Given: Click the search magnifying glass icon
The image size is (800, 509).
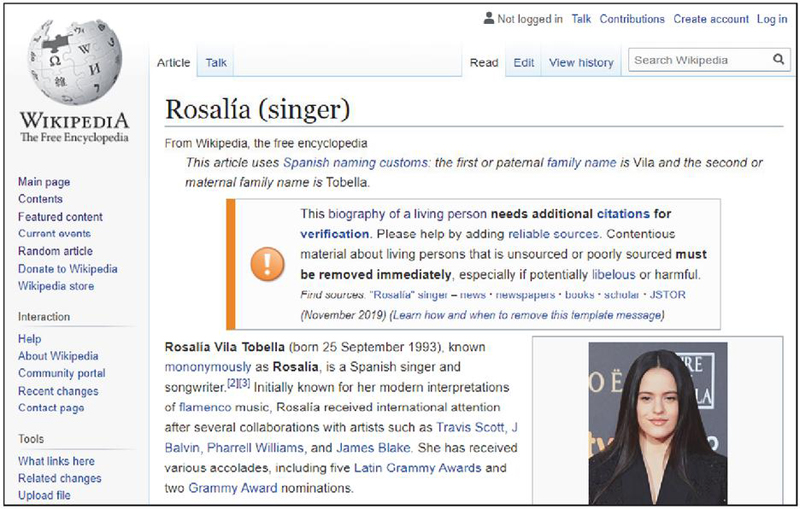Looking at the screenshot, I should tap(778, 60).
